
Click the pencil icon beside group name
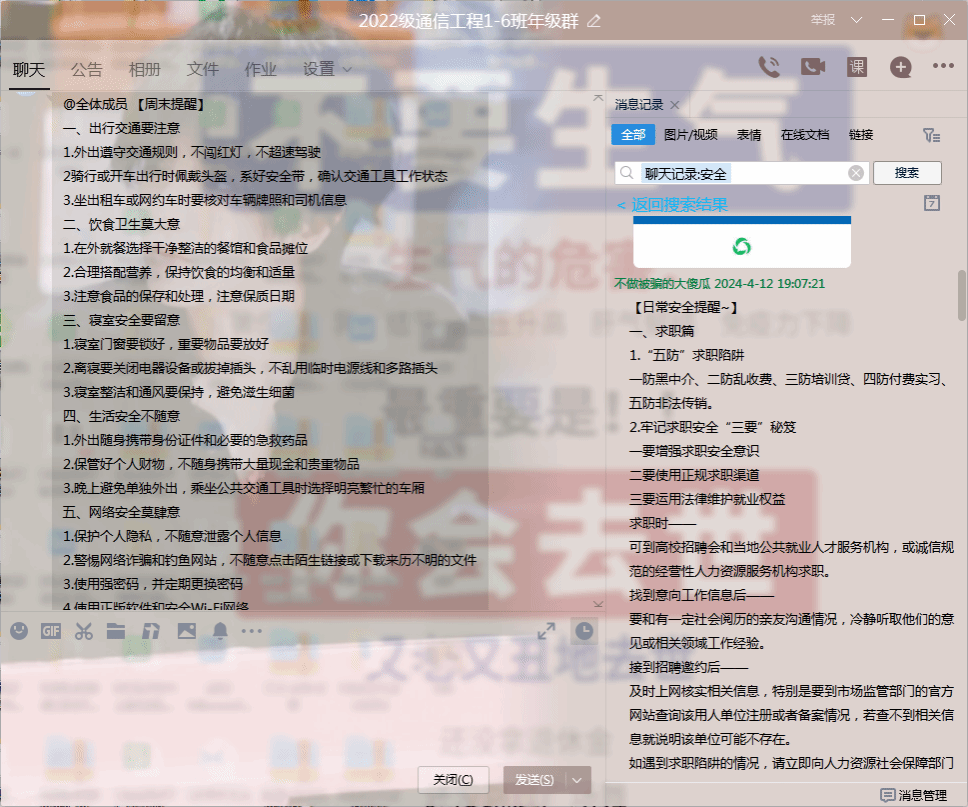pyautogui.click(x=594, y=21)
